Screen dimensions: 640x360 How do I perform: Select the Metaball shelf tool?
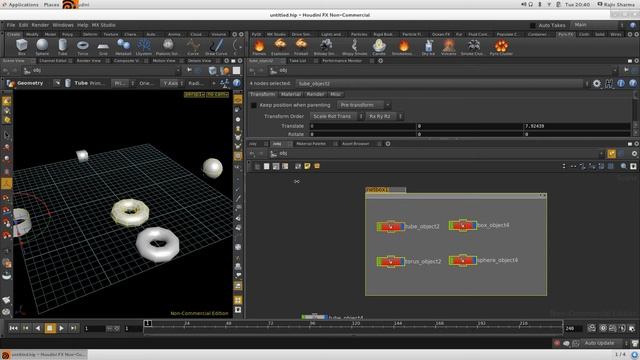pyautogui.click(x=123, y=47)
